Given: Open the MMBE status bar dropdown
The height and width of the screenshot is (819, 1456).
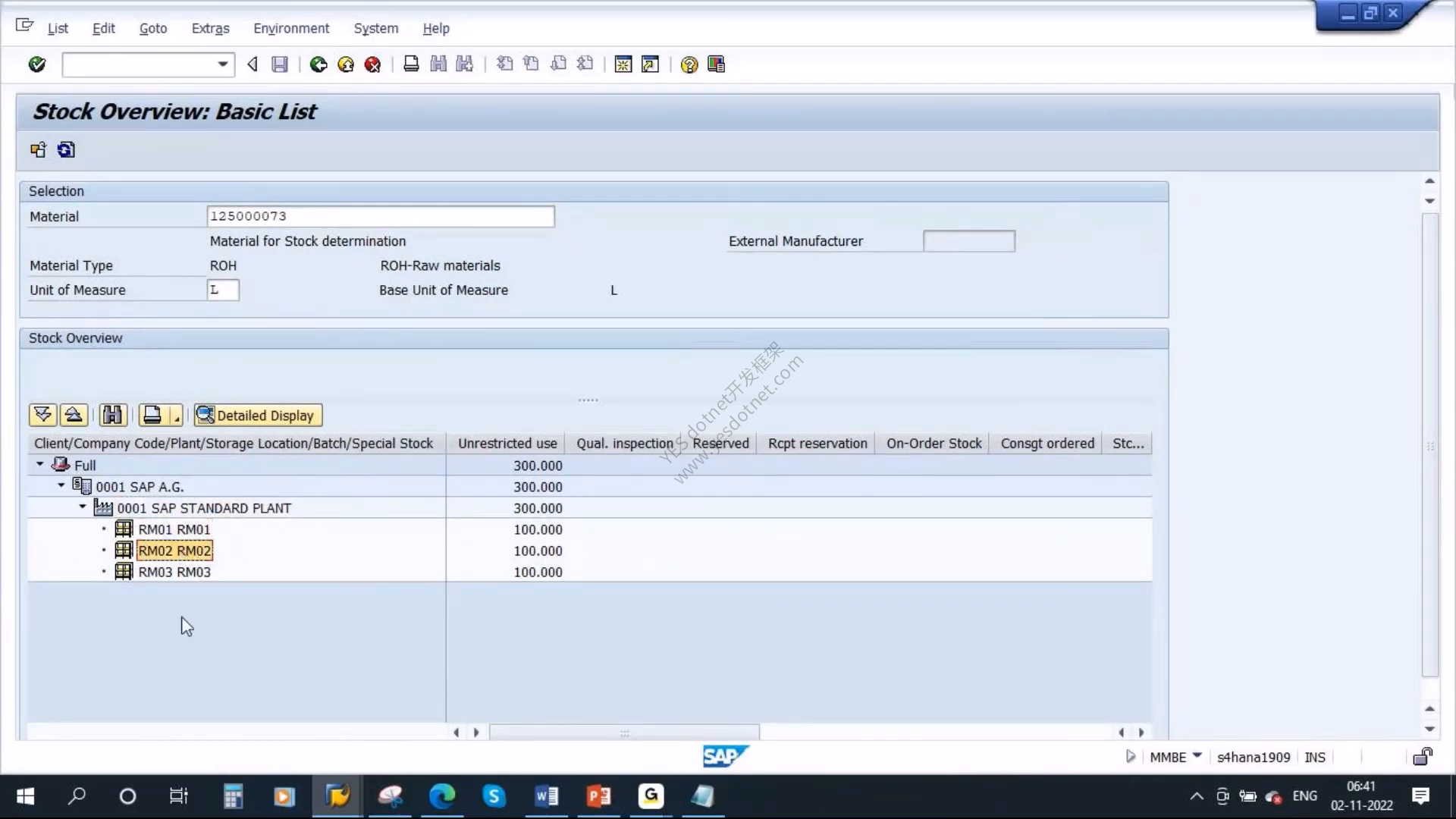Looking at the screenshot, I should tap(1197, 755).
